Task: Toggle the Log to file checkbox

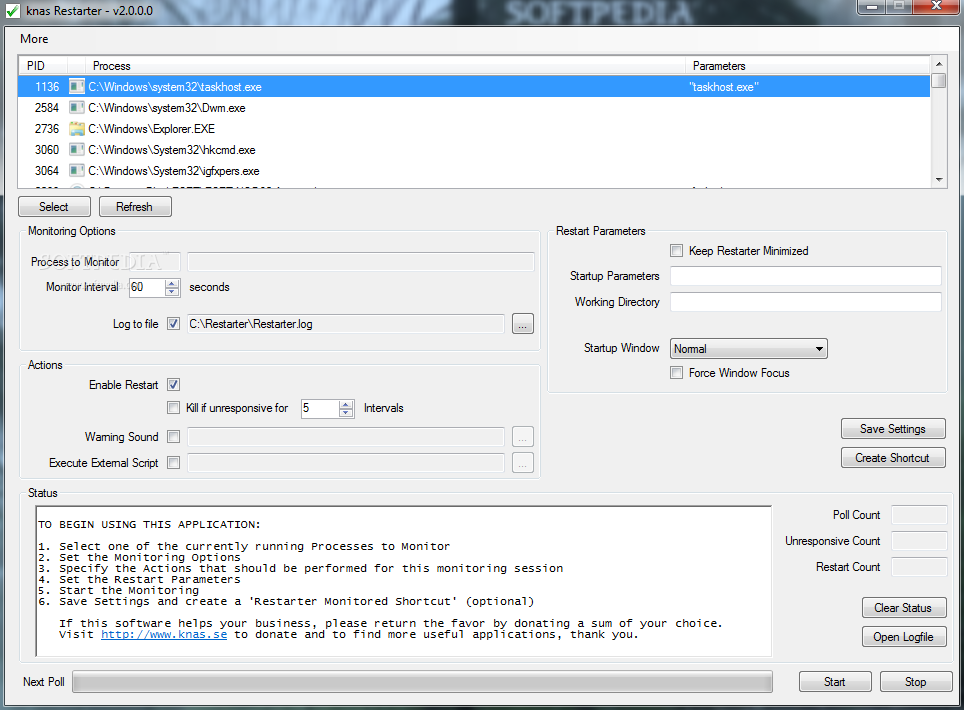Action: coord(173,323)
